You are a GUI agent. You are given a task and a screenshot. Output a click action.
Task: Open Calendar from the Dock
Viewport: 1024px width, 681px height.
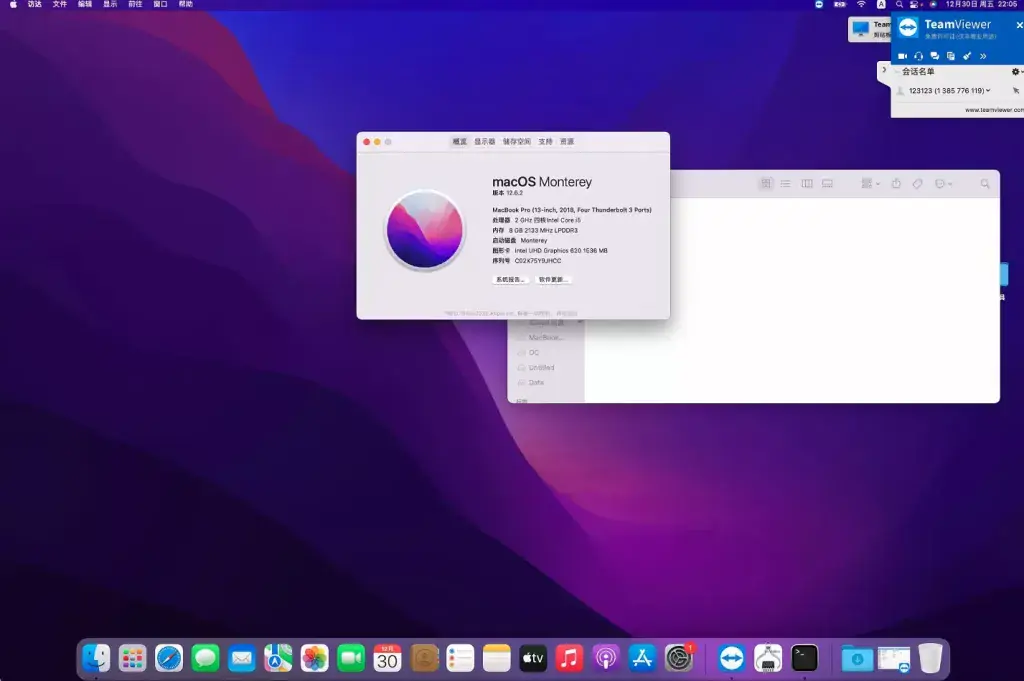coord(387,658)
